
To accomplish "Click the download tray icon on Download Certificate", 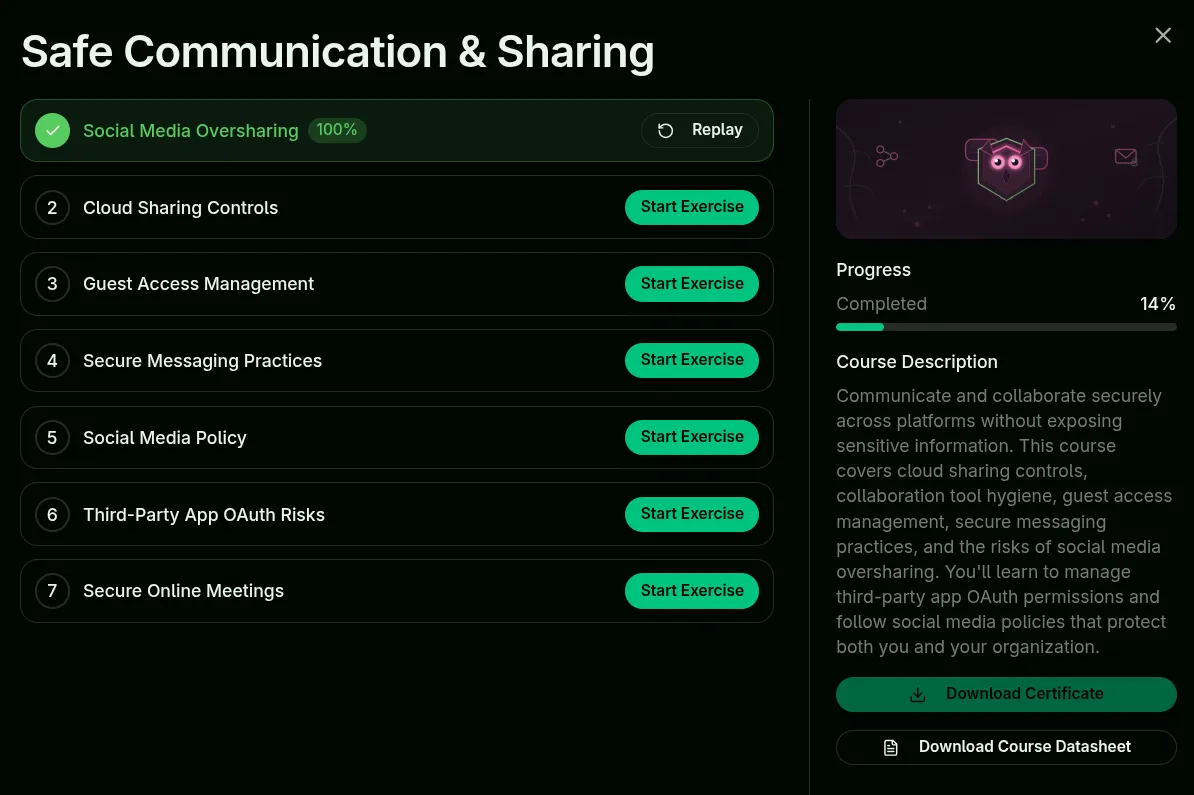I will coord(918,694).
